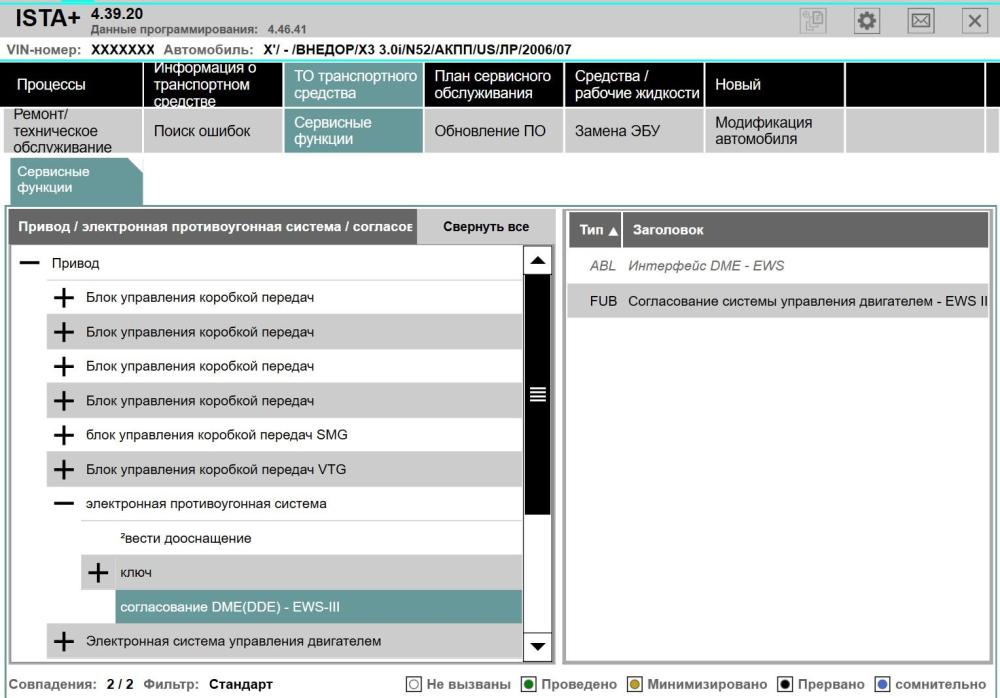
Task: Expand Электронная система управления двигателем
Action: click(x=64, y=641)
